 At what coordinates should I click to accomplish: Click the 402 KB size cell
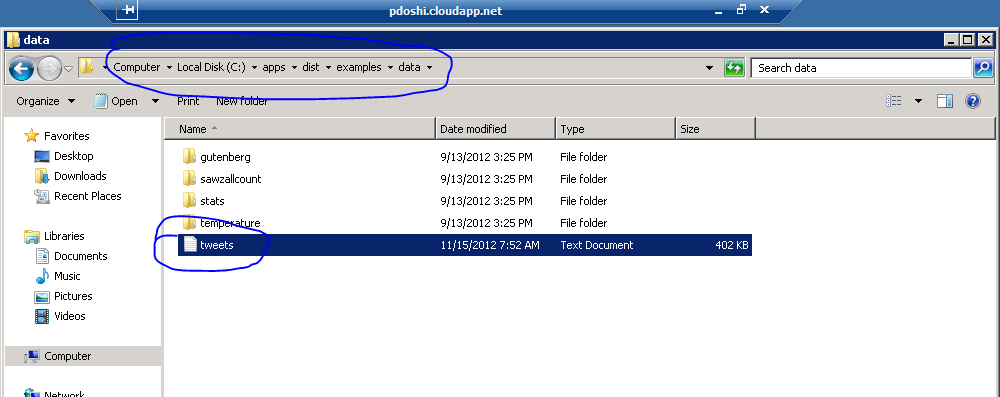click(x=732, y=245)
